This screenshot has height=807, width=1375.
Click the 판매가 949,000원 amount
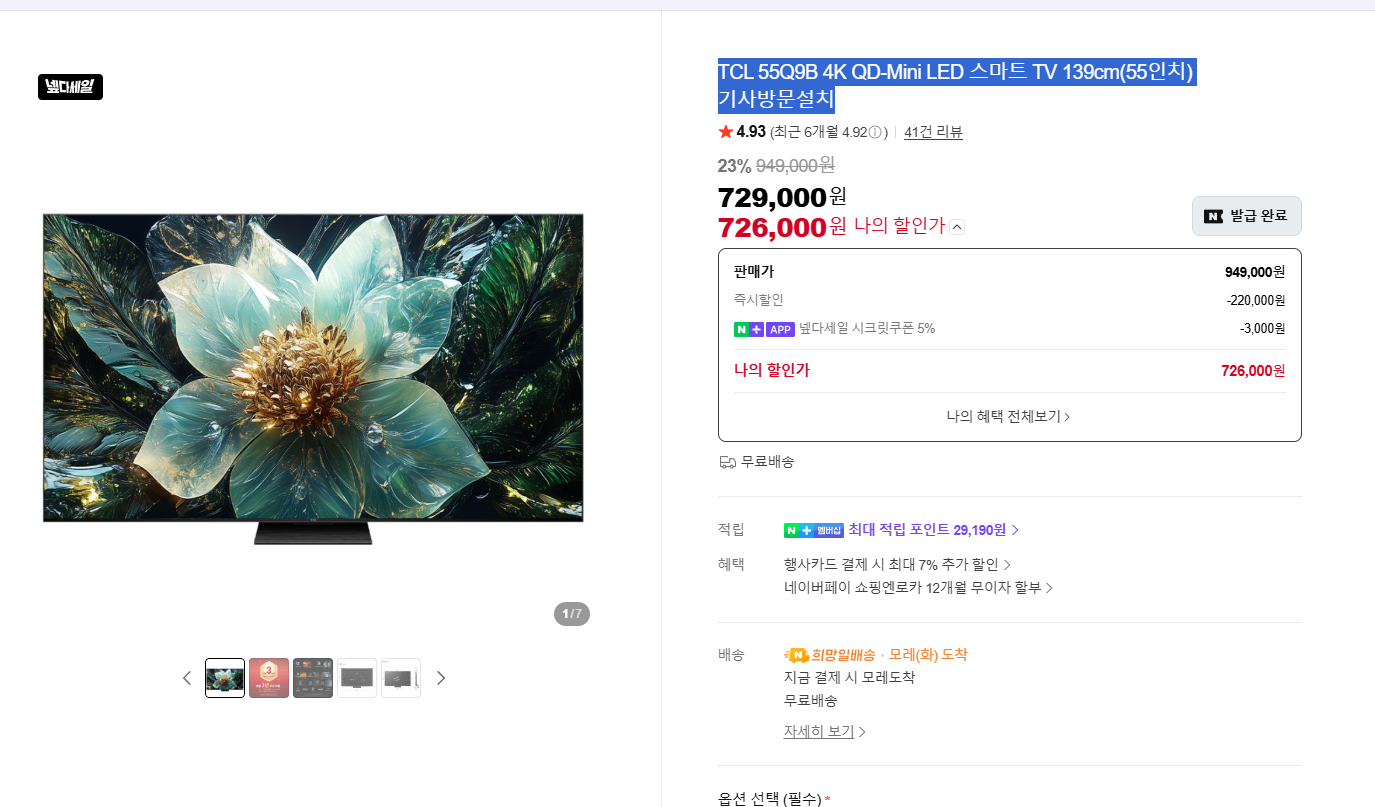pos(1255,272)
